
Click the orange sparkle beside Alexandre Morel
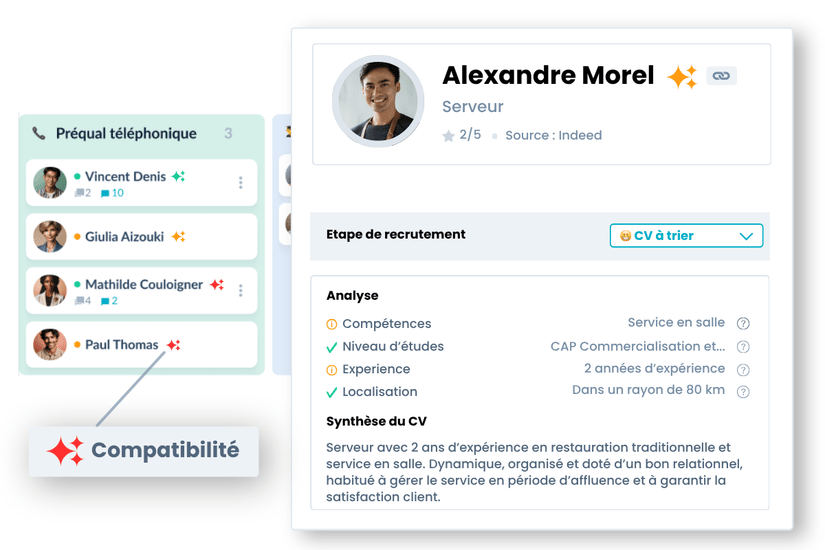[682, 77]
